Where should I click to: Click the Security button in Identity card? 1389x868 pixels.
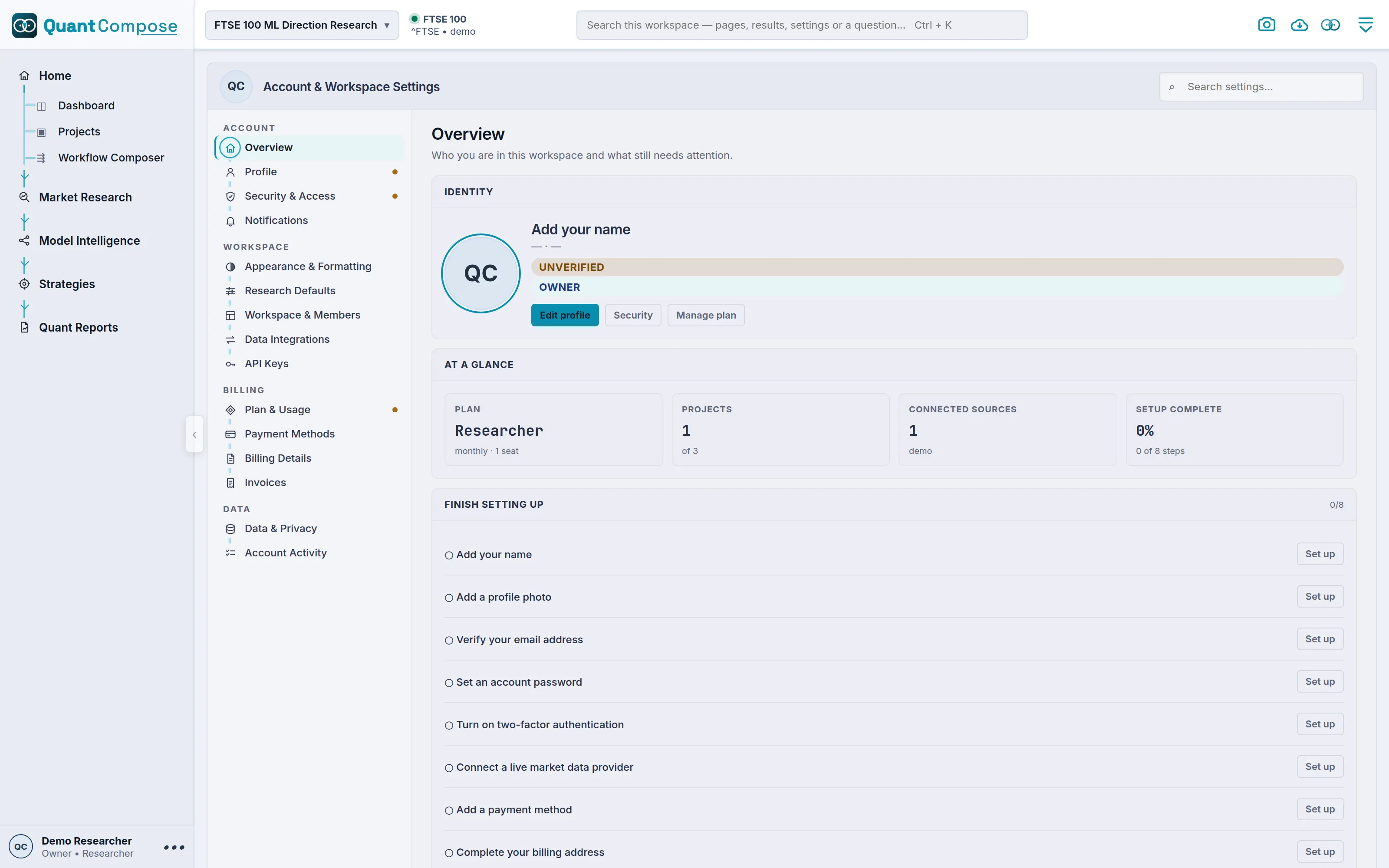632,315
